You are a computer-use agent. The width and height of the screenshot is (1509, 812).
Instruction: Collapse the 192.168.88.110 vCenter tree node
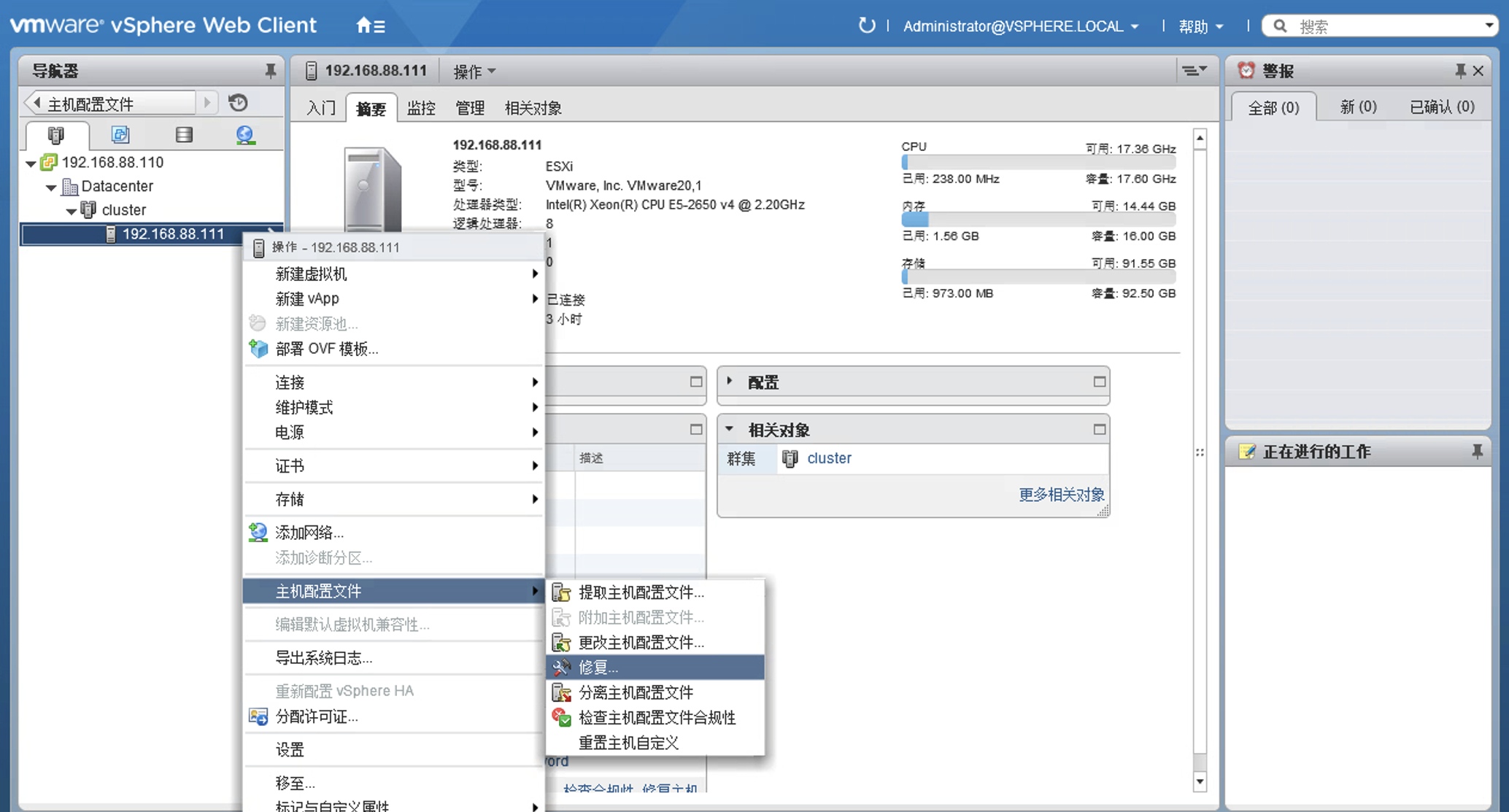click(x=31, y=163)
